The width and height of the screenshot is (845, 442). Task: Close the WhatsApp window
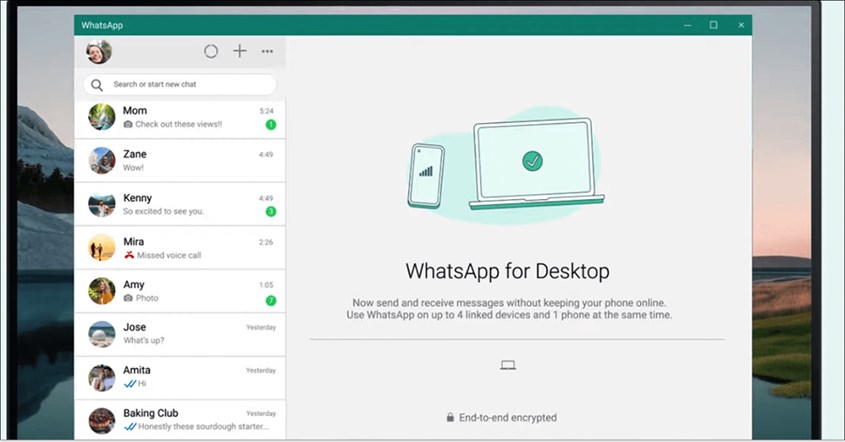741,25
